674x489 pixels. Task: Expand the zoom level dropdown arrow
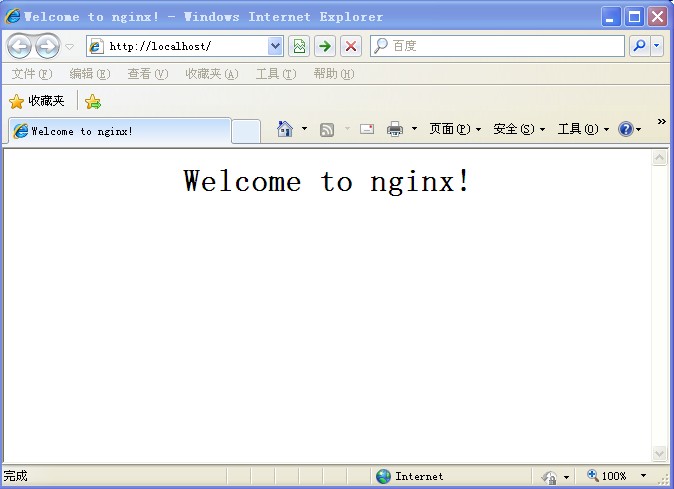643,476
